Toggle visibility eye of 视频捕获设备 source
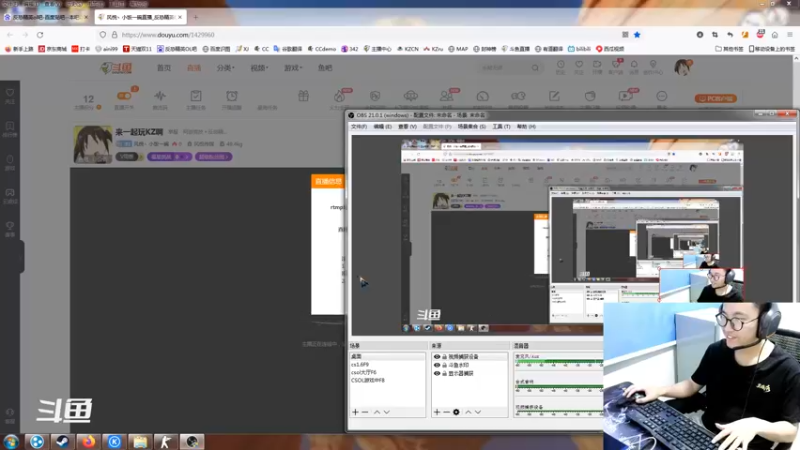Screen dimensions: 800x450 437,357
